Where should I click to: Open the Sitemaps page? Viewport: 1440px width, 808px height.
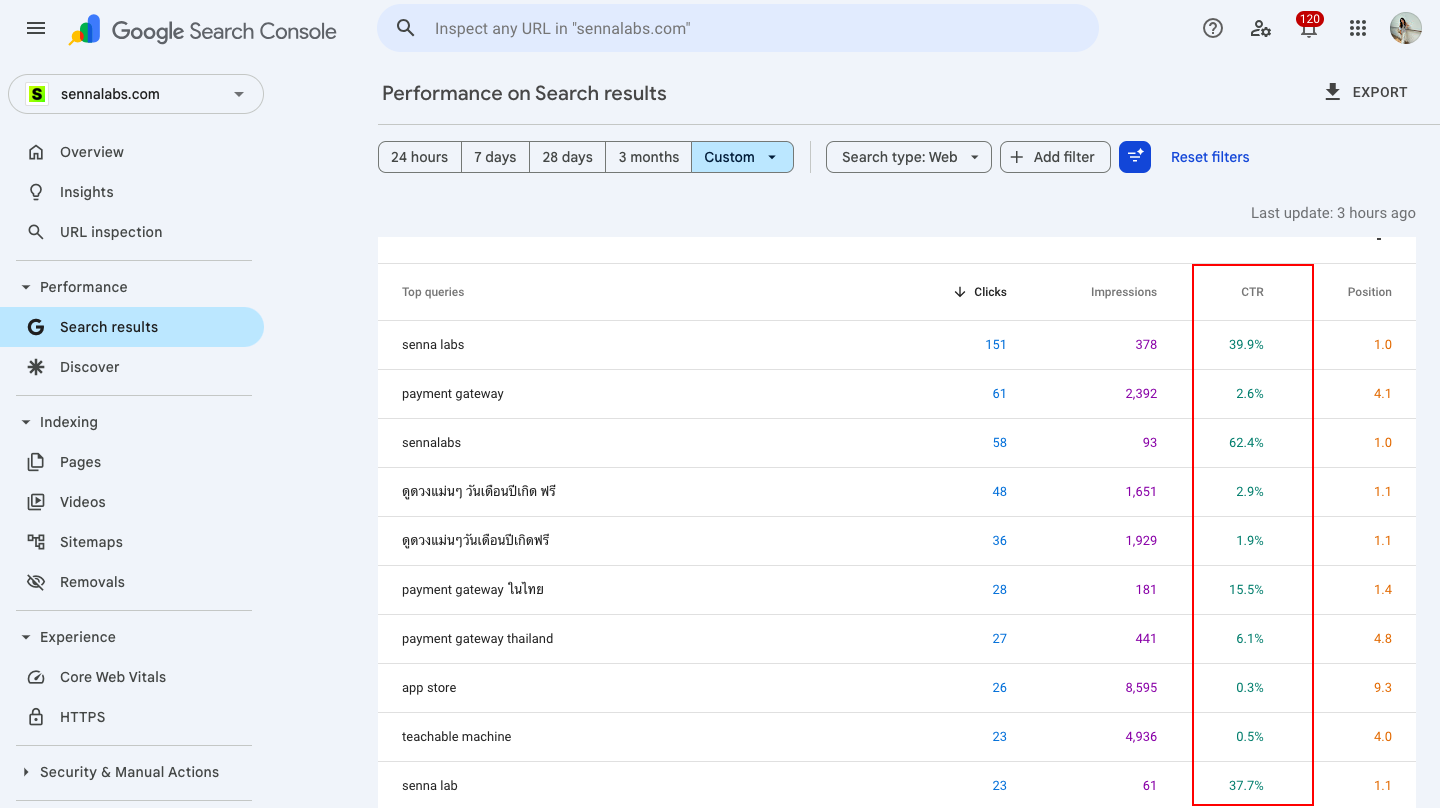(x=91, y=542)
